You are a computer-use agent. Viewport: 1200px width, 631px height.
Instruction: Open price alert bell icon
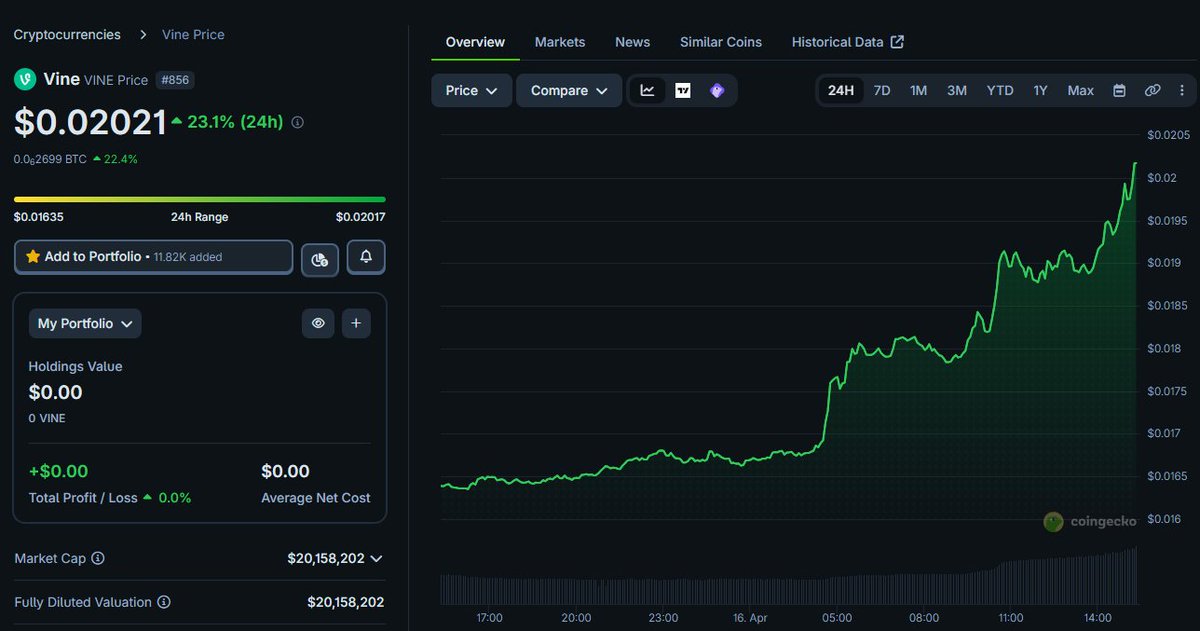pos(366,257)
